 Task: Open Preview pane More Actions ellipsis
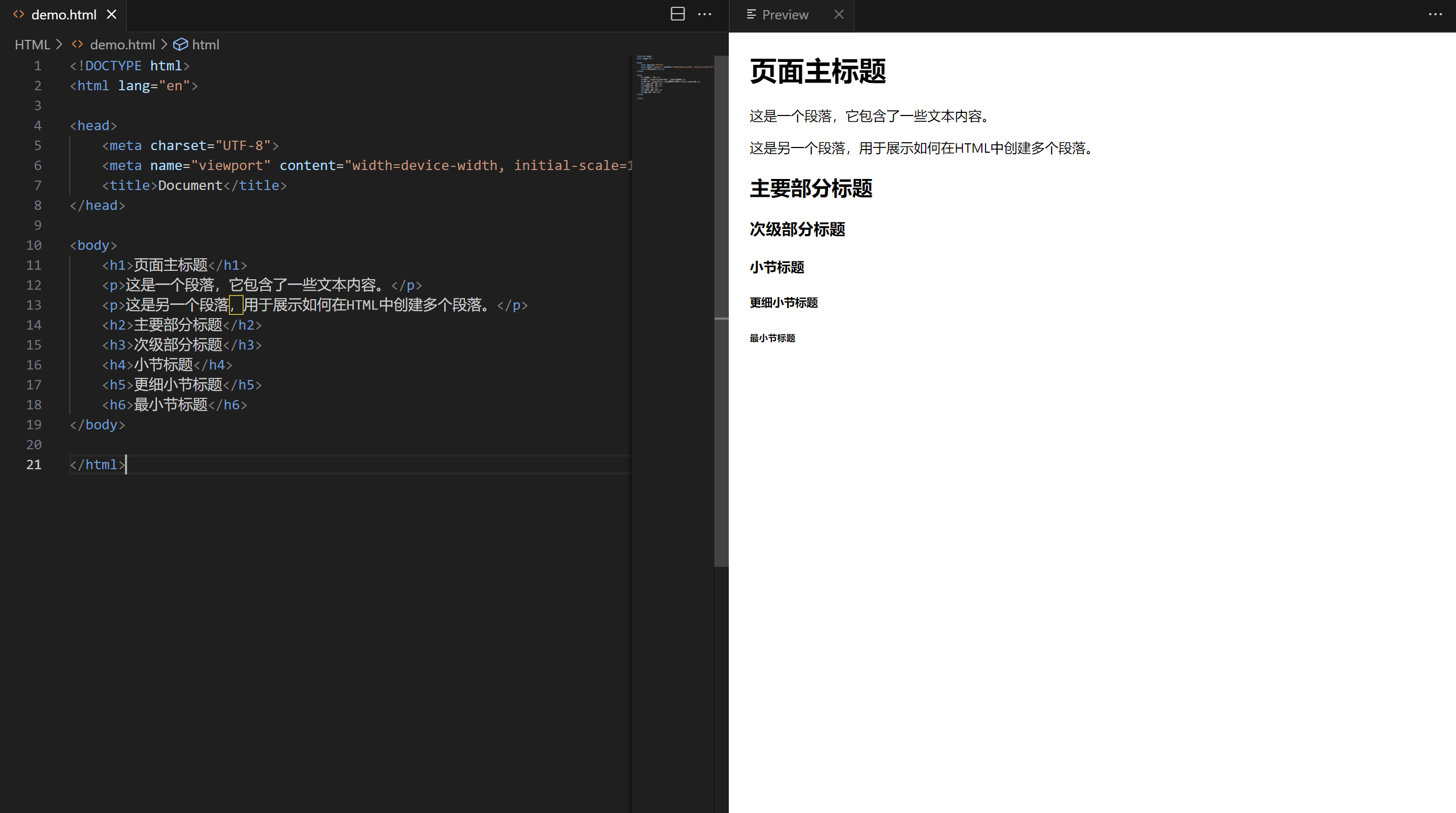click(x=1435, y=14)
